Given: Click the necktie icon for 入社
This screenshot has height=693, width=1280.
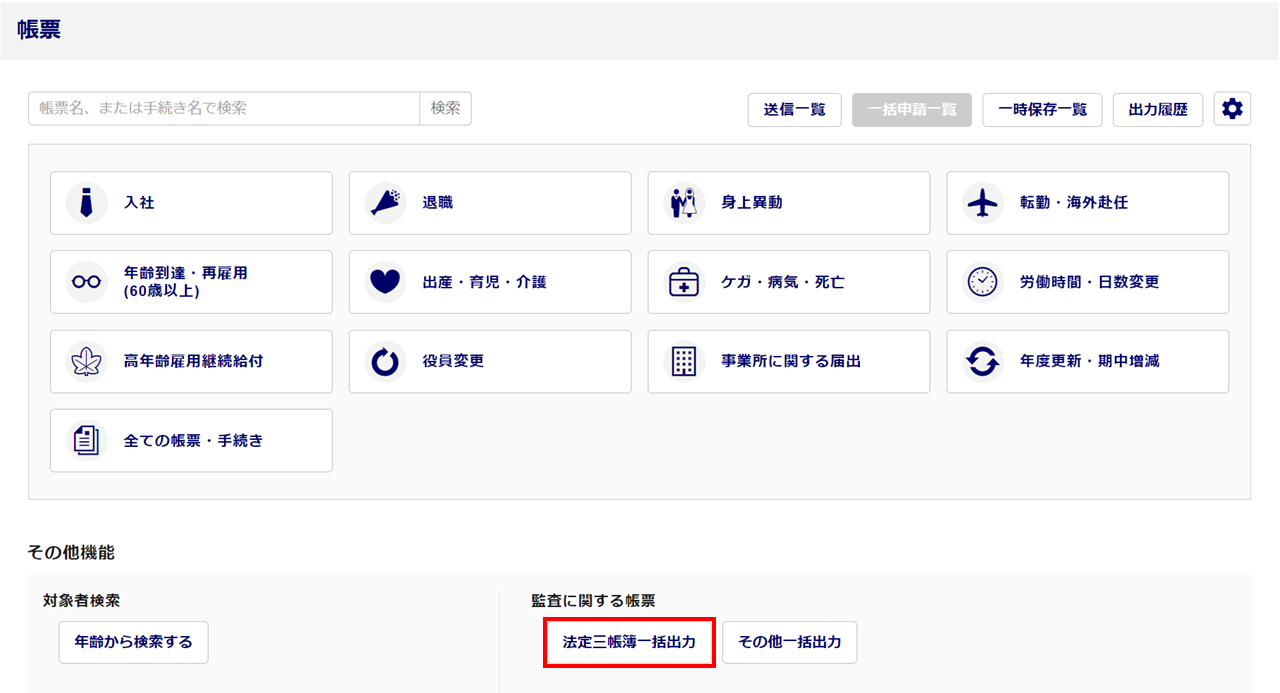Looking at the screenshot, I should coord(87,203).
